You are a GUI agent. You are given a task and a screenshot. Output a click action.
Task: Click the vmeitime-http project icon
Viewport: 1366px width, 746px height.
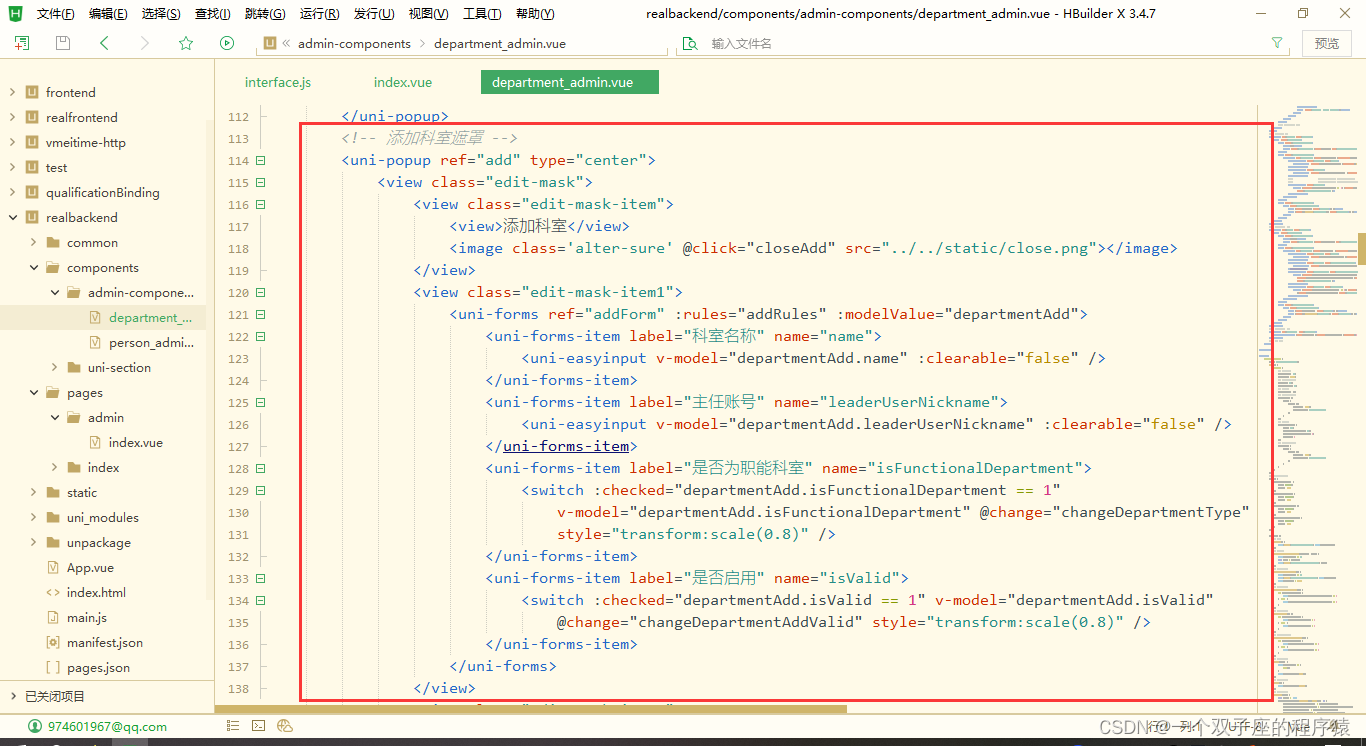coord(32,142)
